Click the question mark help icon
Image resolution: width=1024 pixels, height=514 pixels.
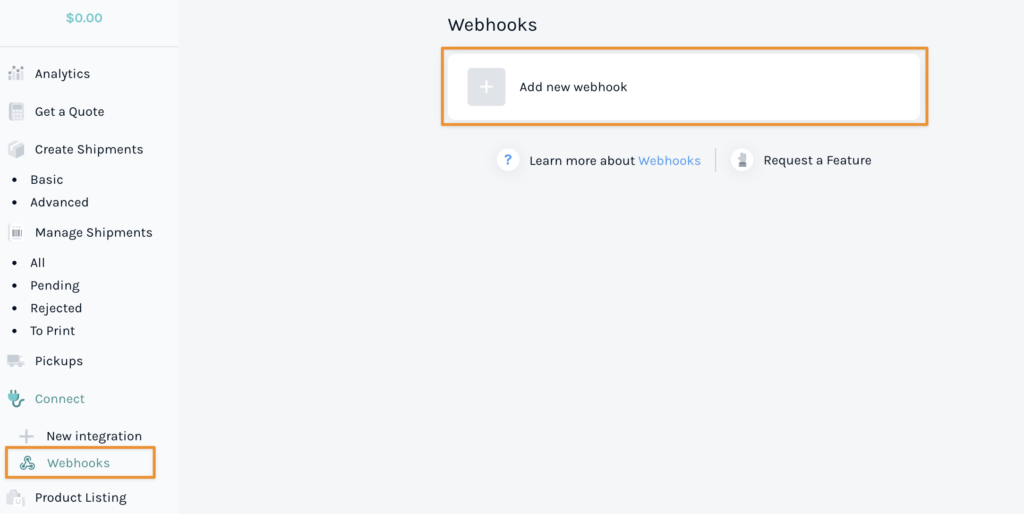point(508,160)
